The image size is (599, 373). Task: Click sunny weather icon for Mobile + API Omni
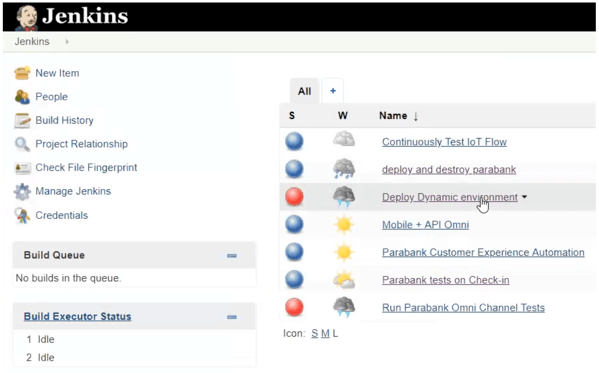coord(344,224)
